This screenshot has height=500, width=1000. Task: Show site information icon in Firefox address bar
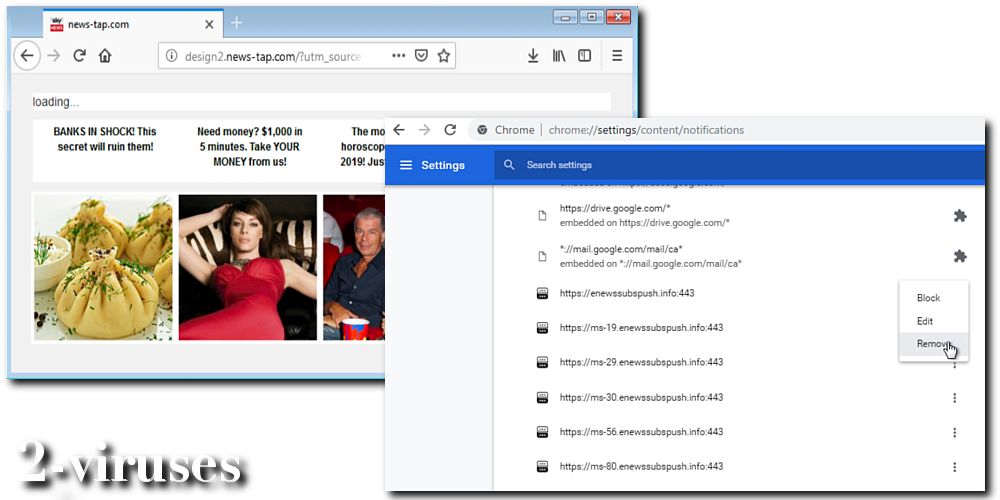click(x=171, y=56)
